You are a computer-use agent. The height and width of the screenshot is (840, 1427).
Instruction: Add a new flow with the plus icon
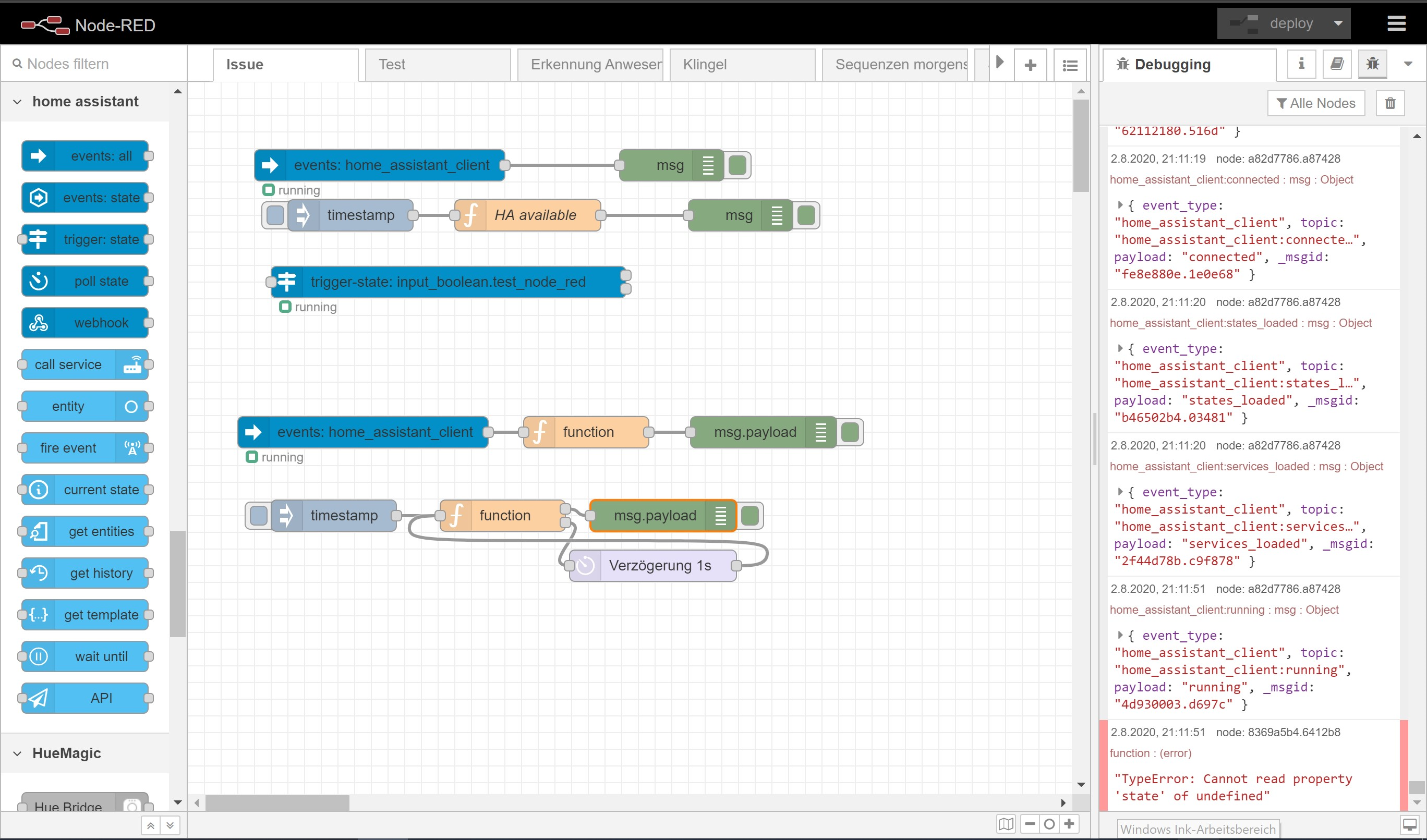click(1030, 64)
